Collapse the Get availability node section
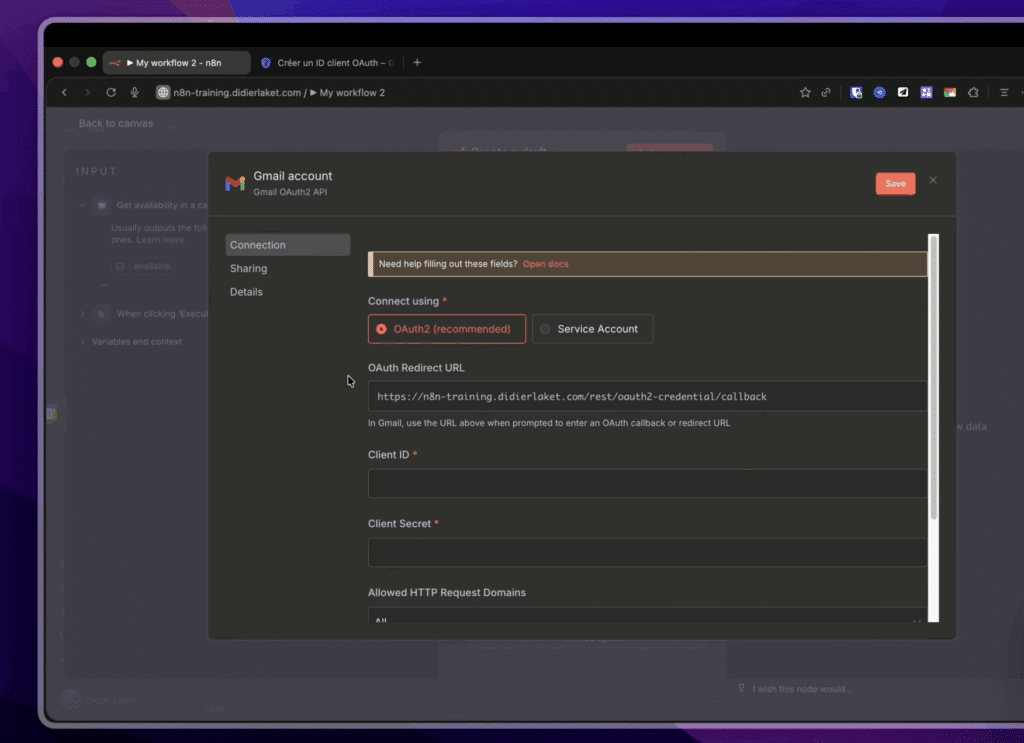The height and width of the screenshot is (743, 1024). [x=82, y=205]
